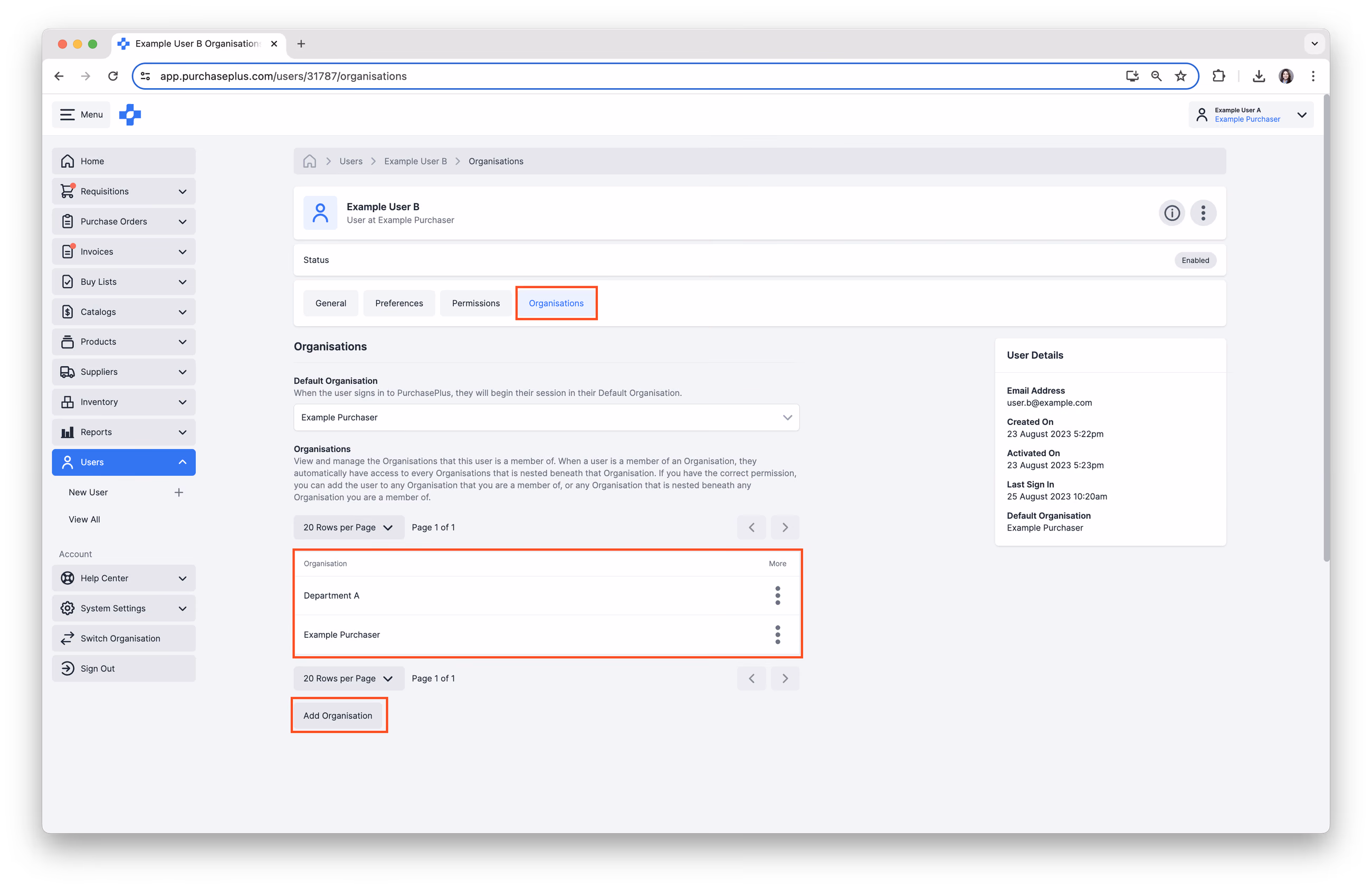Click the zoom magnifier icon in address bar
This screenshot has height=889, width=1372.
tap(1156, 76)
